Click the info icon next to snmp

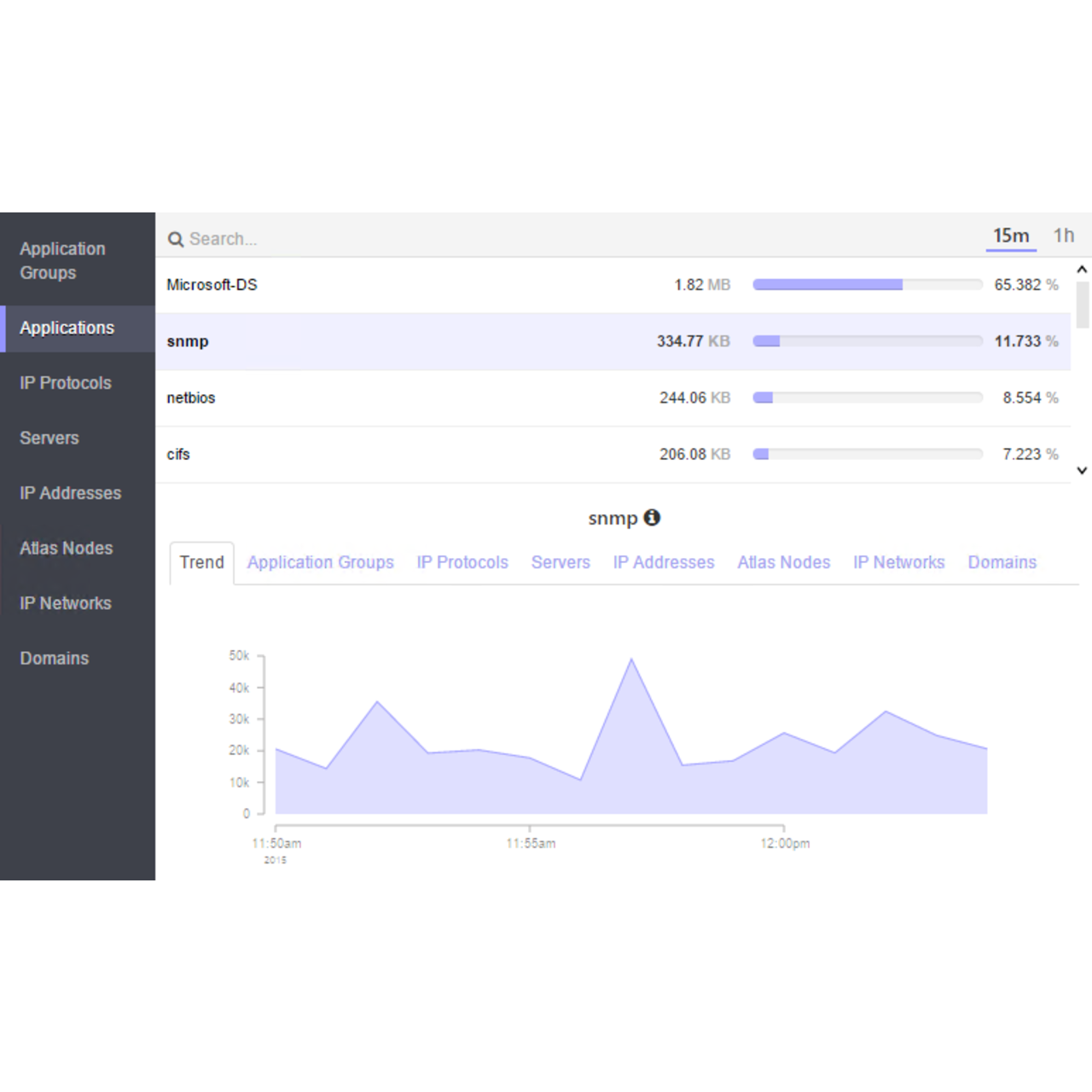tap(652, 518)
